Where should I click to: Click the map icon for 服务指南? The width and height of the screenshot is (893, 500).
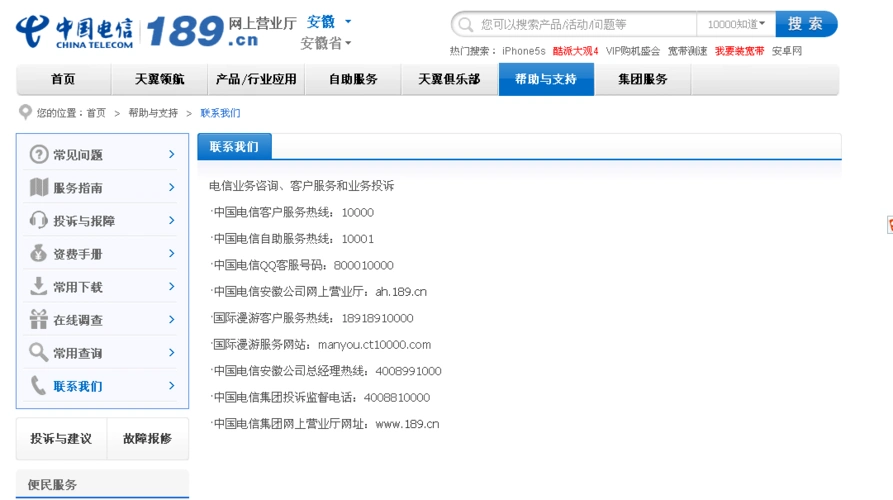click(x=39, y=187)
